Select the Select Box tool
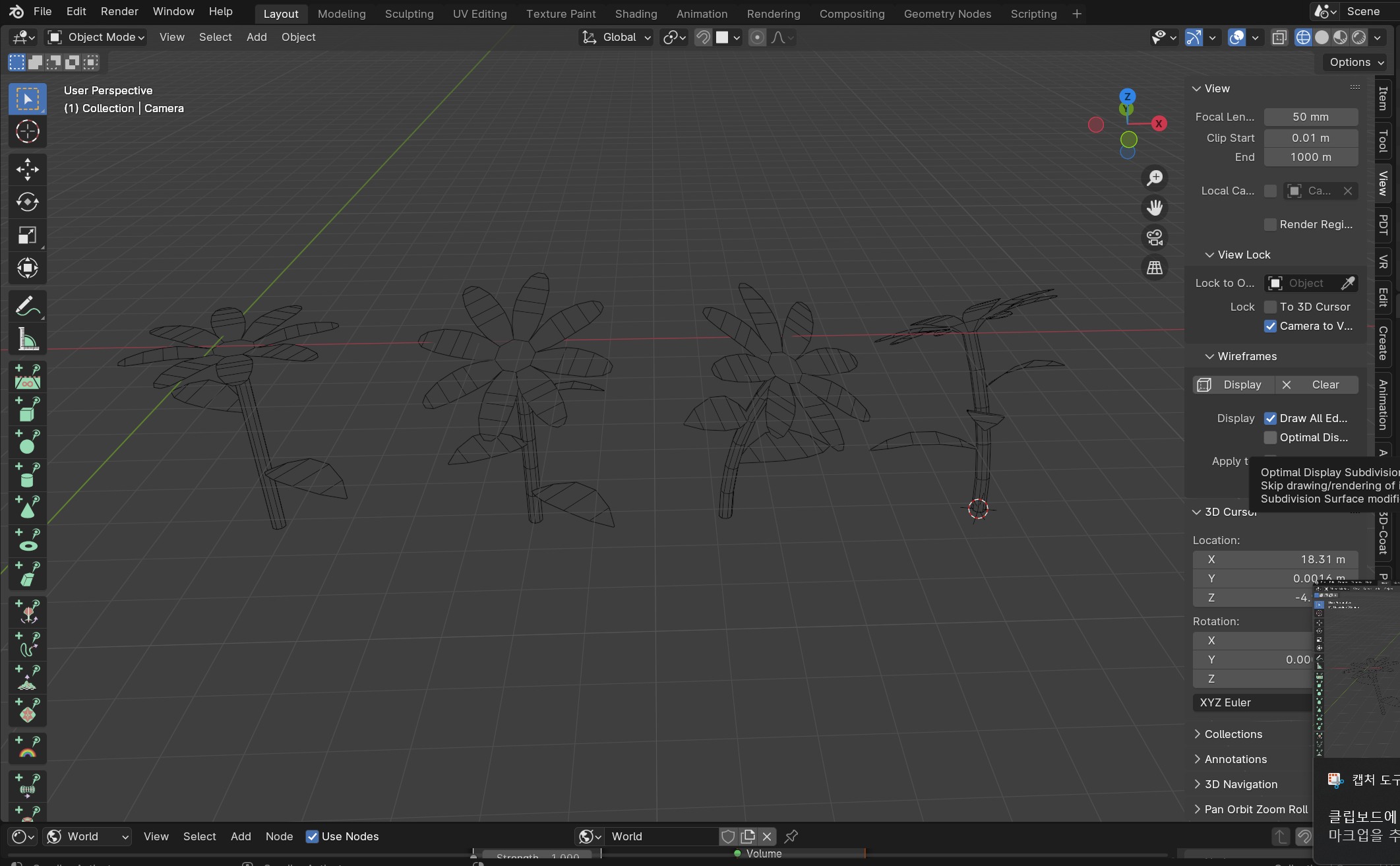The image size is (1400, 866). [27, 100]
